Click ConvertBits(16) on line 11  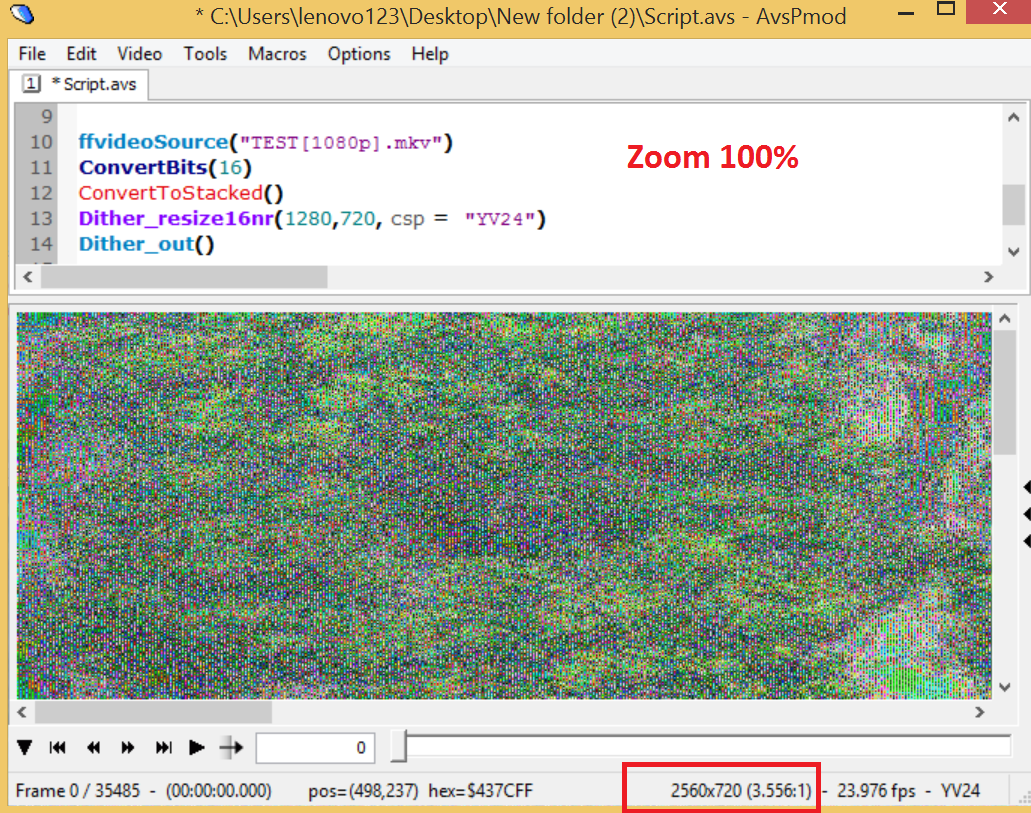click(165, 168)
